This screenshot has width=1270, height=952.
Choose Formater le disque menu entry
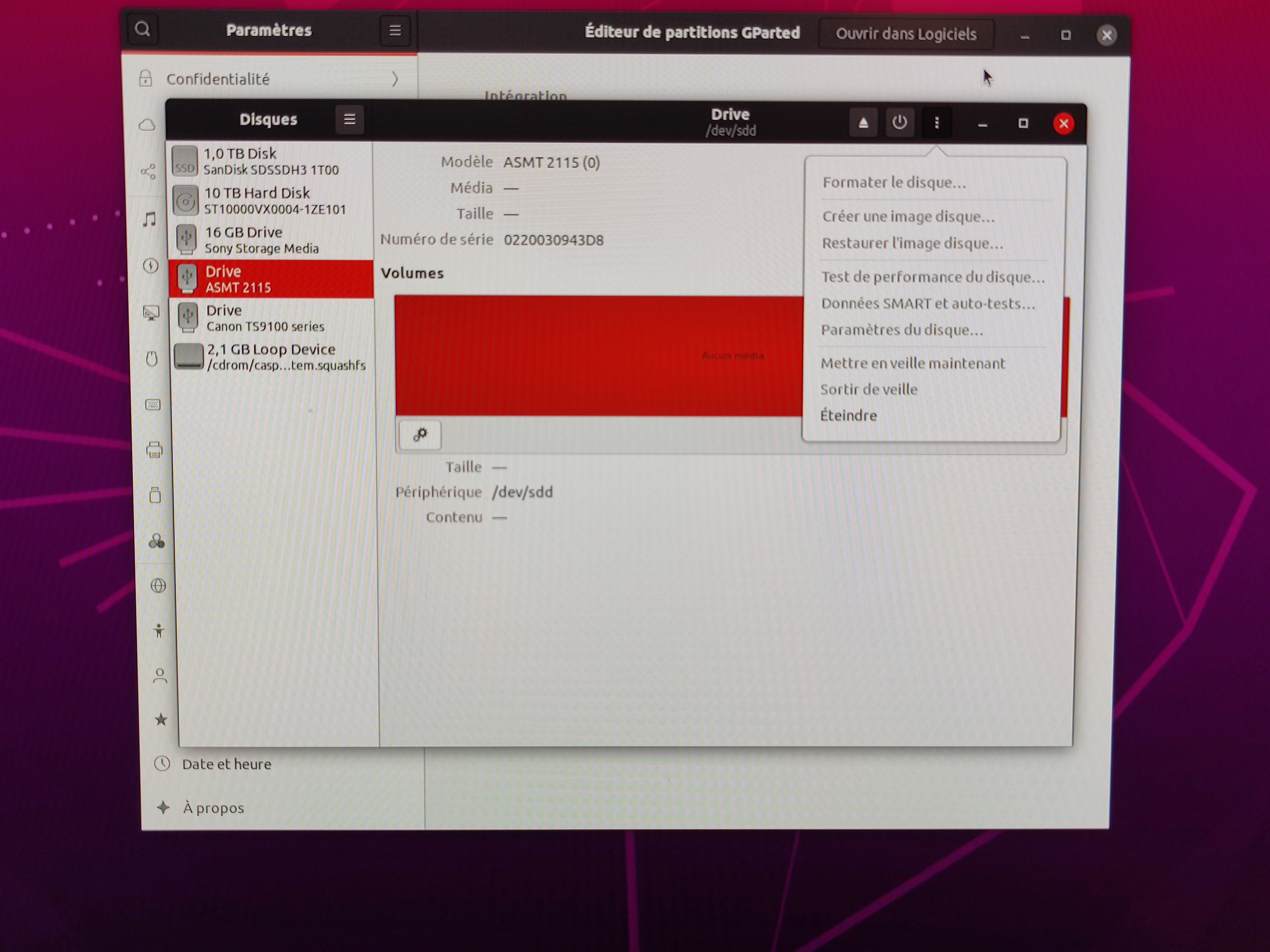coord(894,182)
